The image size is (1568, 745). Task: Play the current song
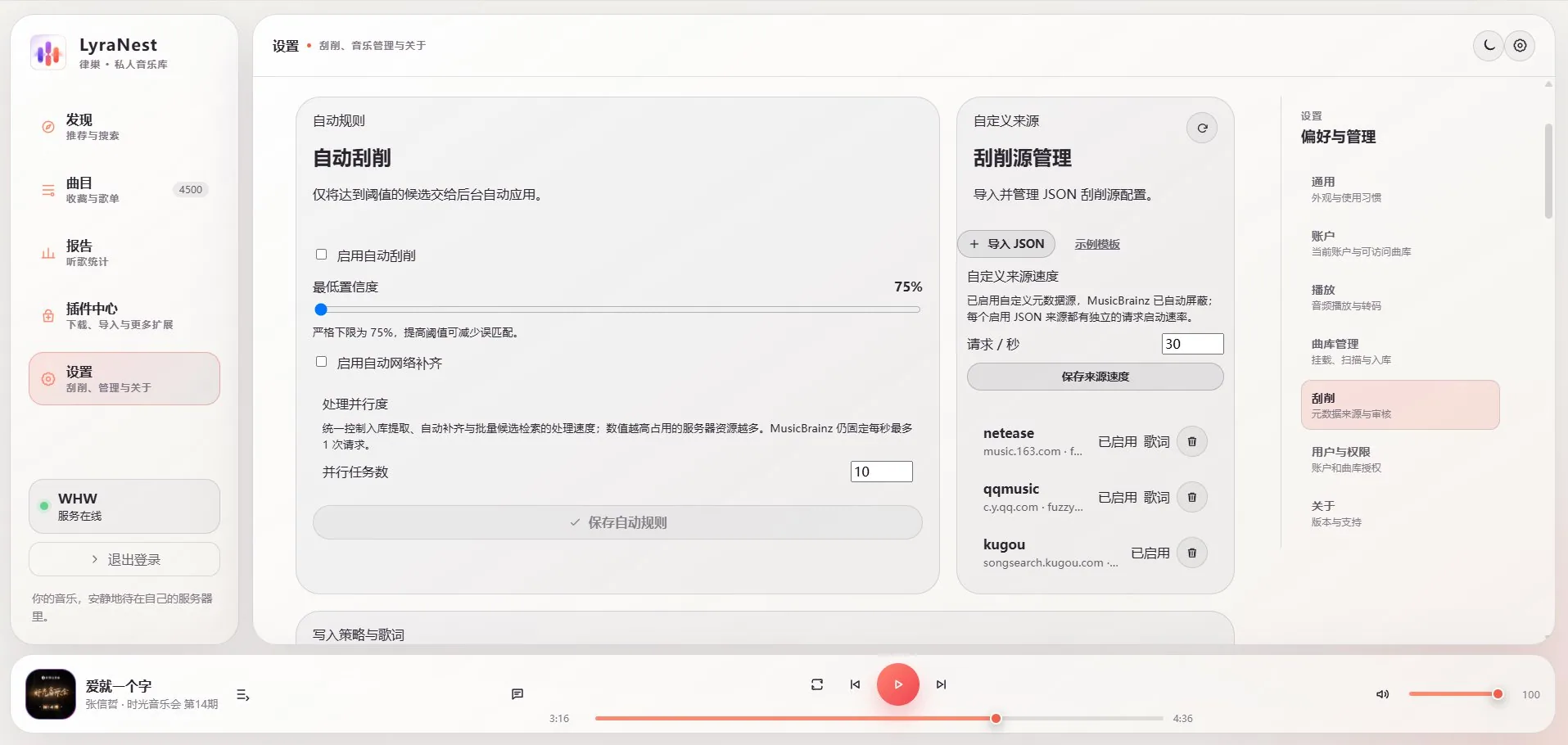tap(898, 684)
